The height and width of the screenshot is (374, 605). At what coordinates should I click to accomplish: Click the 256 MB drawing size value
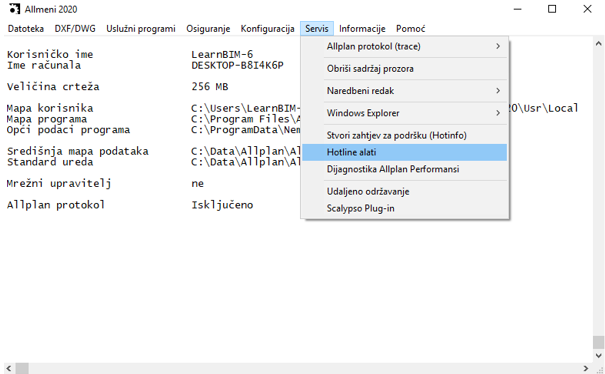coord(210,86)
